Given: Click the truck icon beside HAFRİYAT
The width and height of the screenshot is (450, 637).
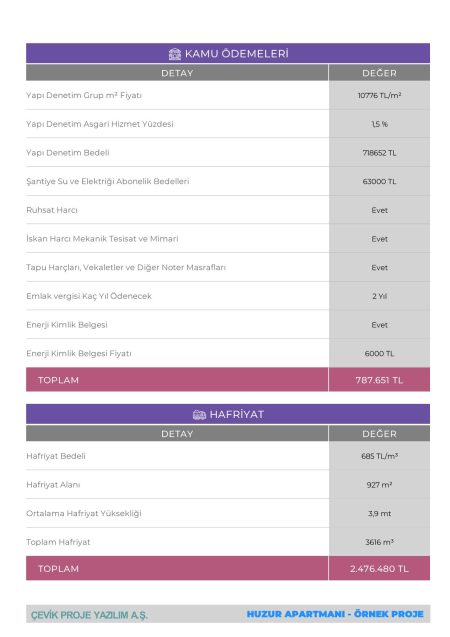Looking at the screenshot, I should coord(199,415).
